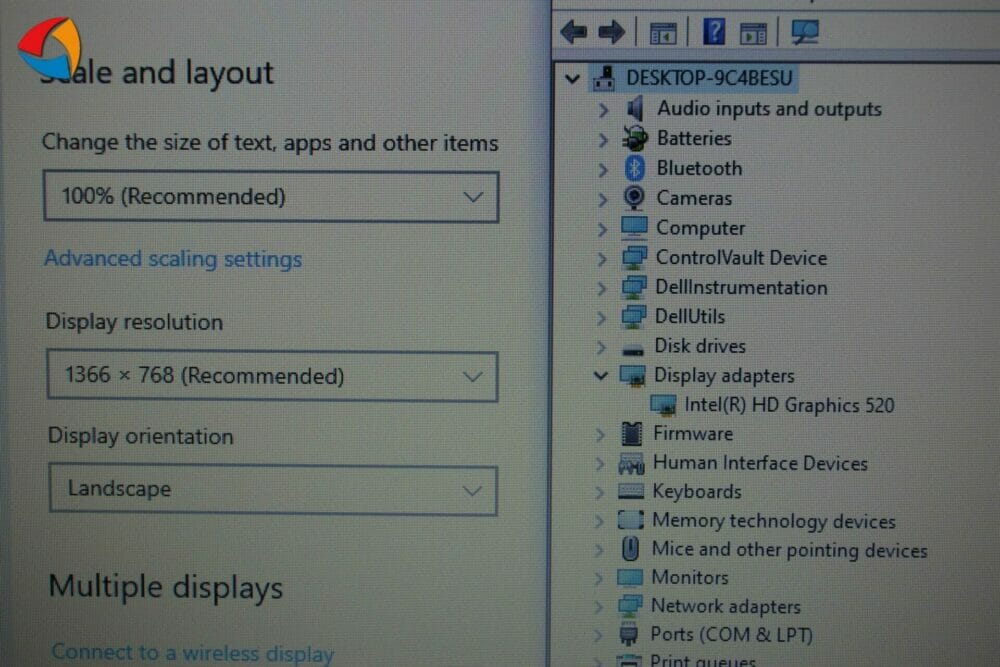The width and height of the screenshot is (1000, 667).
Task: Open the Display orientation Landscape dropdown
Action: pyautogui.click(x=273, y=490)
